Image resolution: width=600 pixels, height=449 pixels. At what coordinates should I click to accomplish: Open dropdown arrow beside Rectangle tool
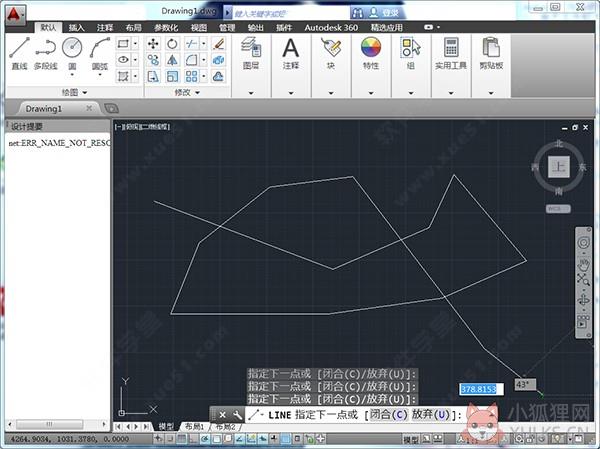[x=135, y=43]
